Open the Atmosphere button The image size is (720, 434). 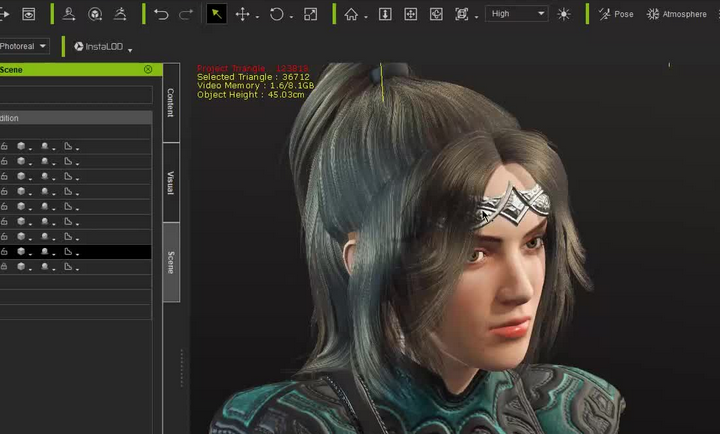tap(676, 14)
